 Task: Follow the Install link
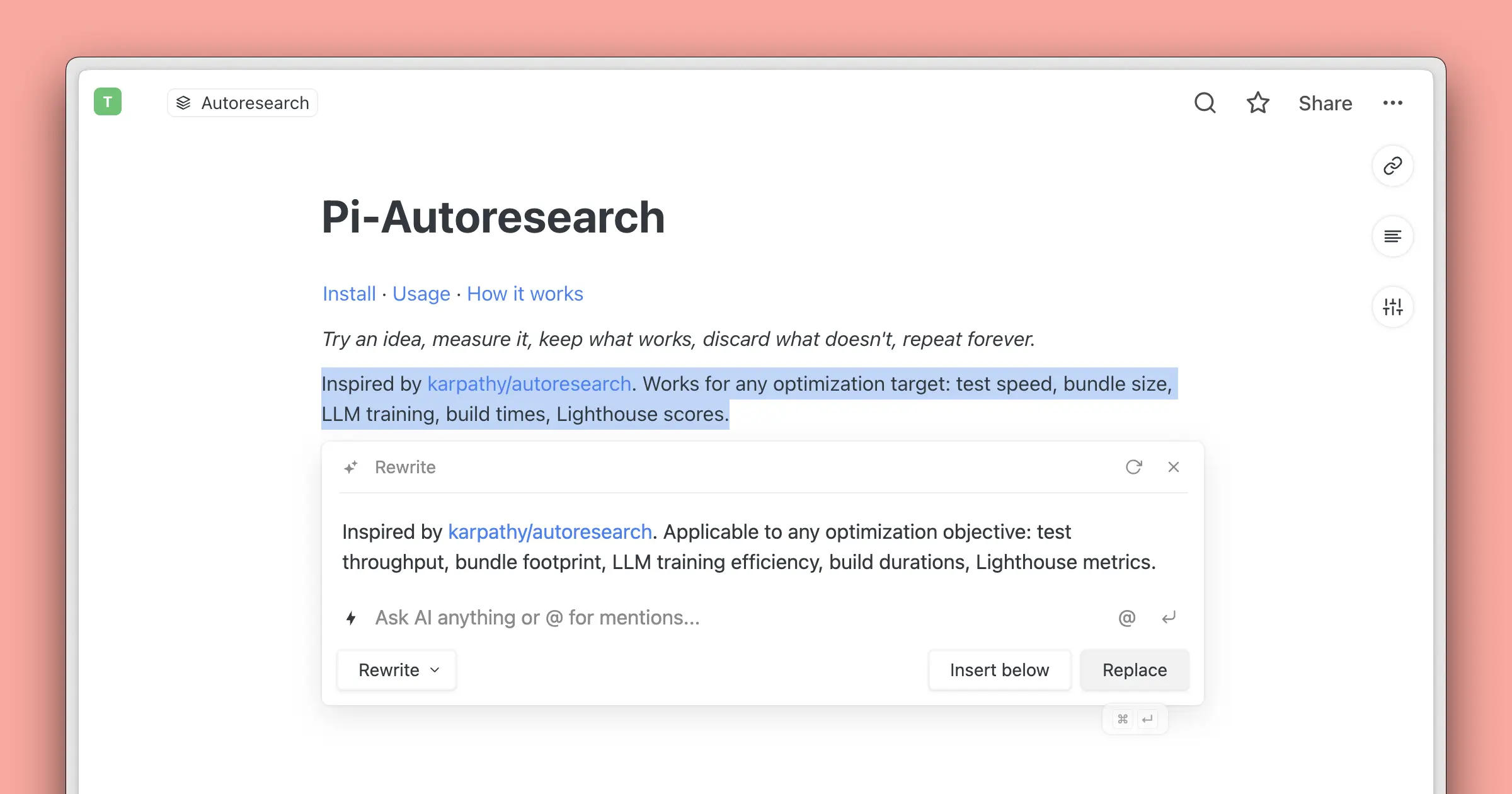point(349,294)
